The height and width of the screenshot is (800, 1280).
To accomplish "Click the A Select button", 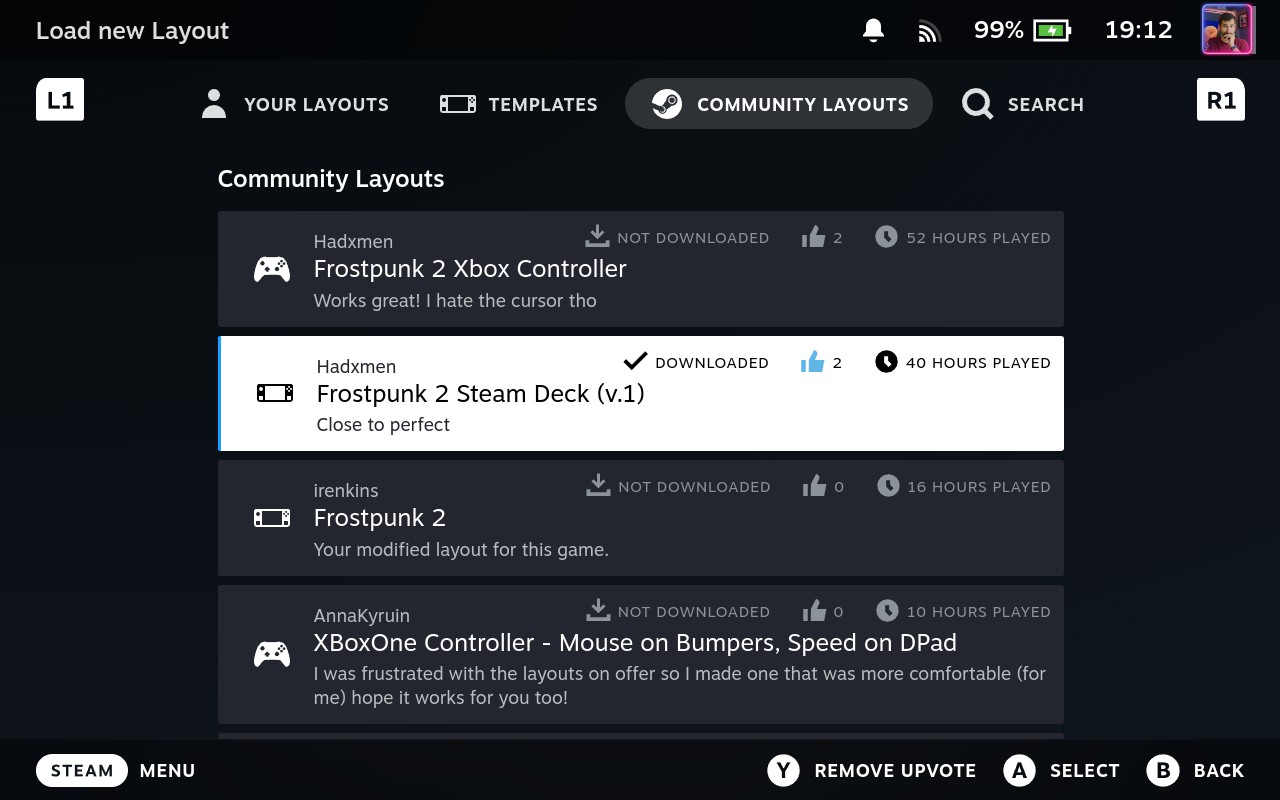I will point(1062,771).
